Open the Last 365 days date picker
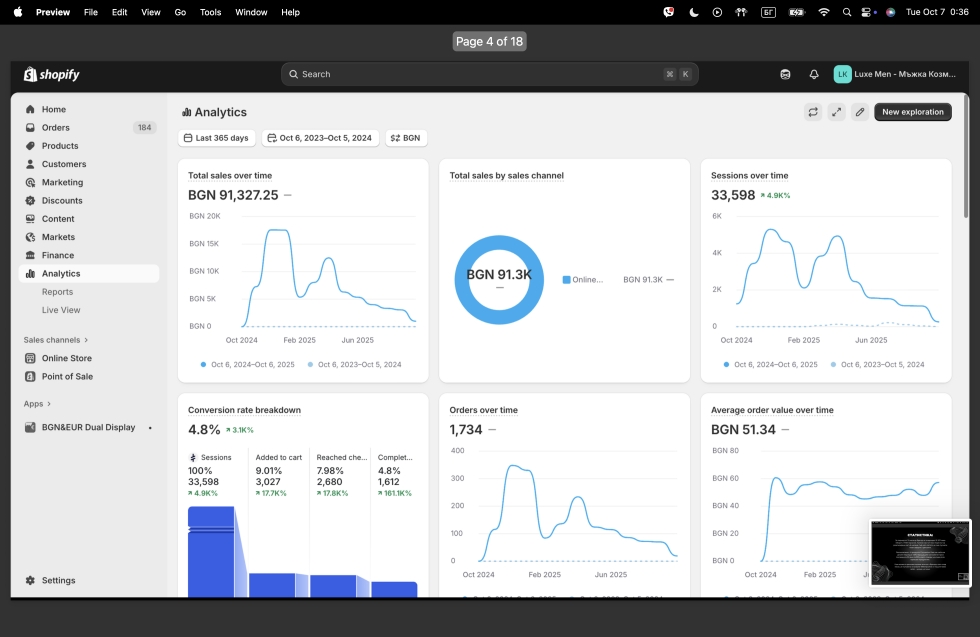This screenshot has height=637, width=980. (216, 138)
